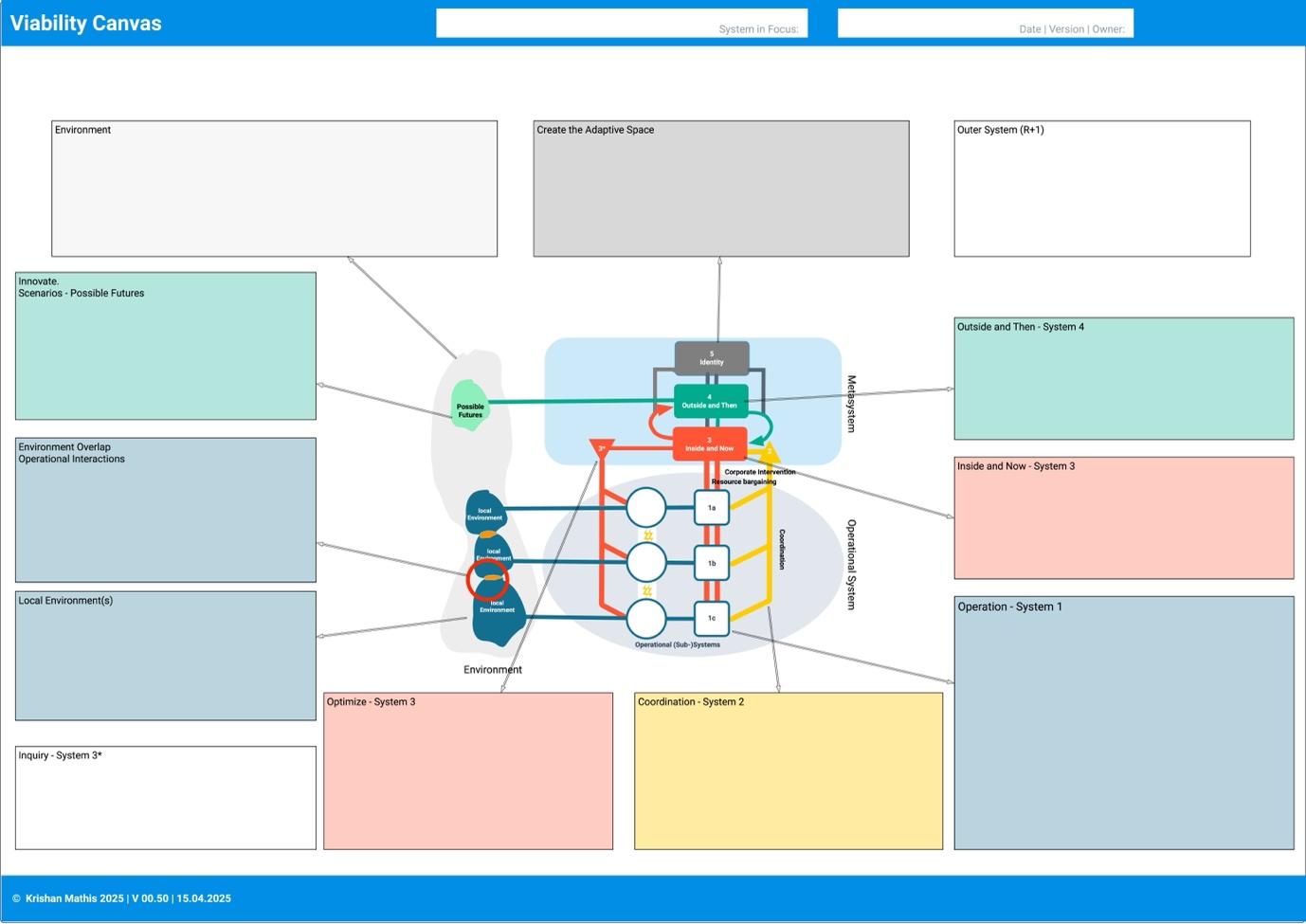Click the green Possible Futures blob

(x=469, y=407)
